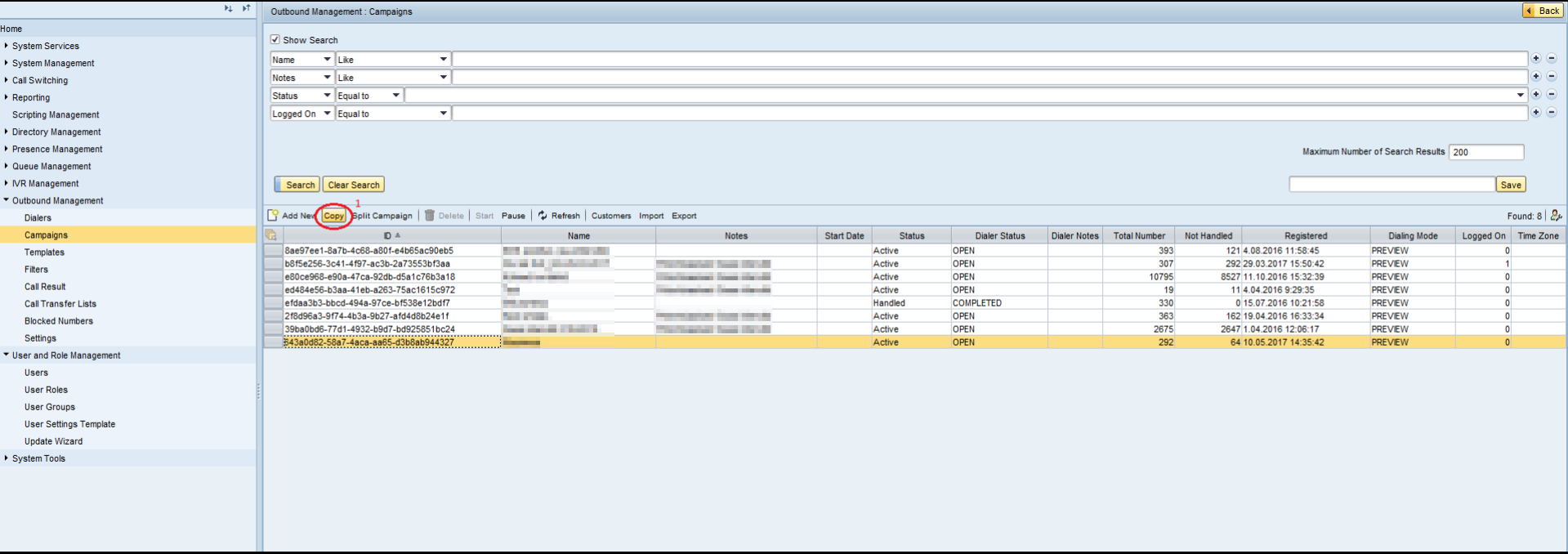Click the saved search name input field
The height and width of the screenshot is (554, 1568).
(1392, 185)
